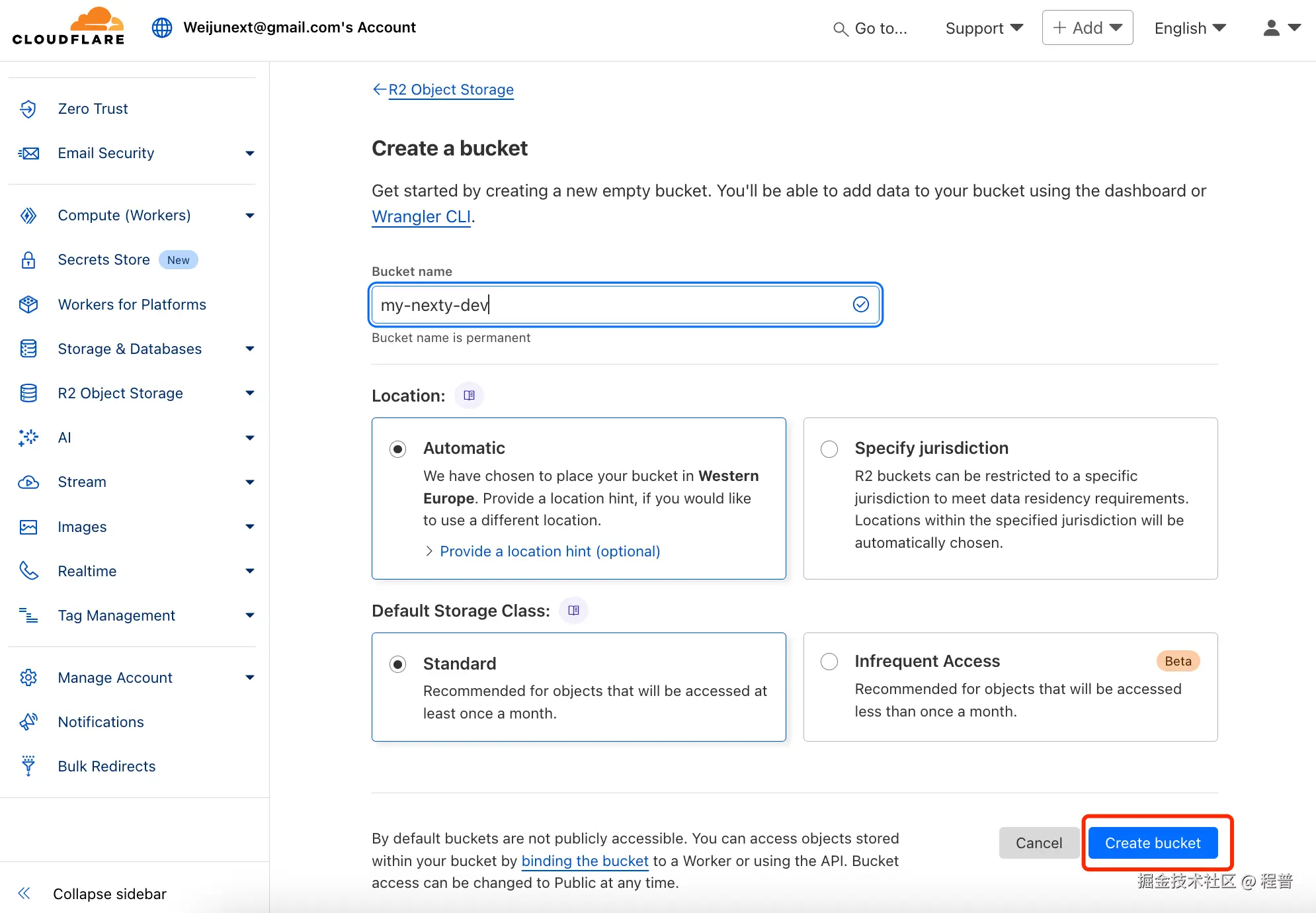The height and width of the screenshot is (913, 1316).
Task: Open the Add menu in header
Action: point(1087,28)
